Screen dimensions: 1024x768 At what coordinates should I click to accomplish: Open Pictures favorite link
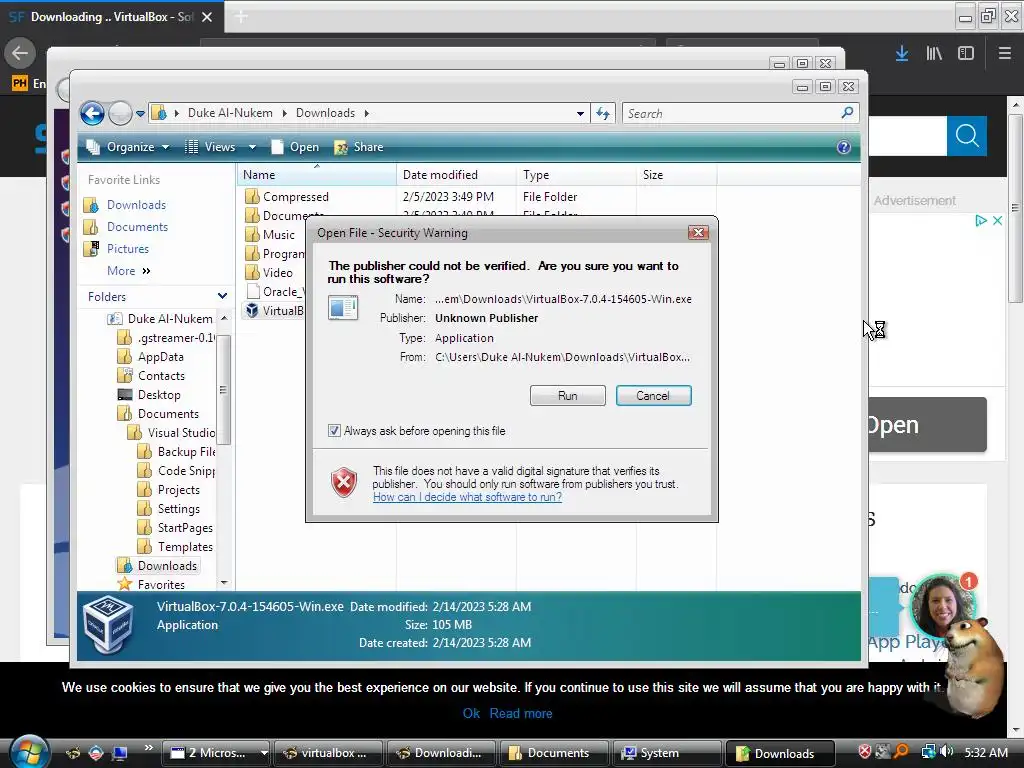pos(127,249)
